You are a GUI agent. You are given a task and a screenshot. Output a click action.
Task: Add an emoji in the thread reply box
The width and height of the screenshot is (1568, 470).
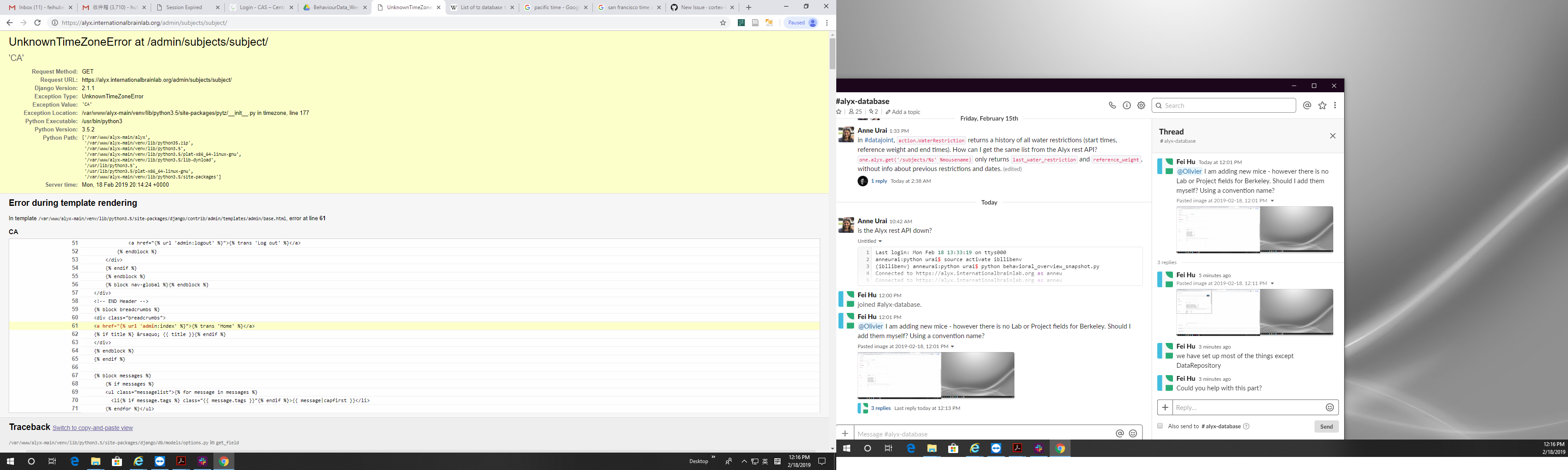click(1328, 407)
